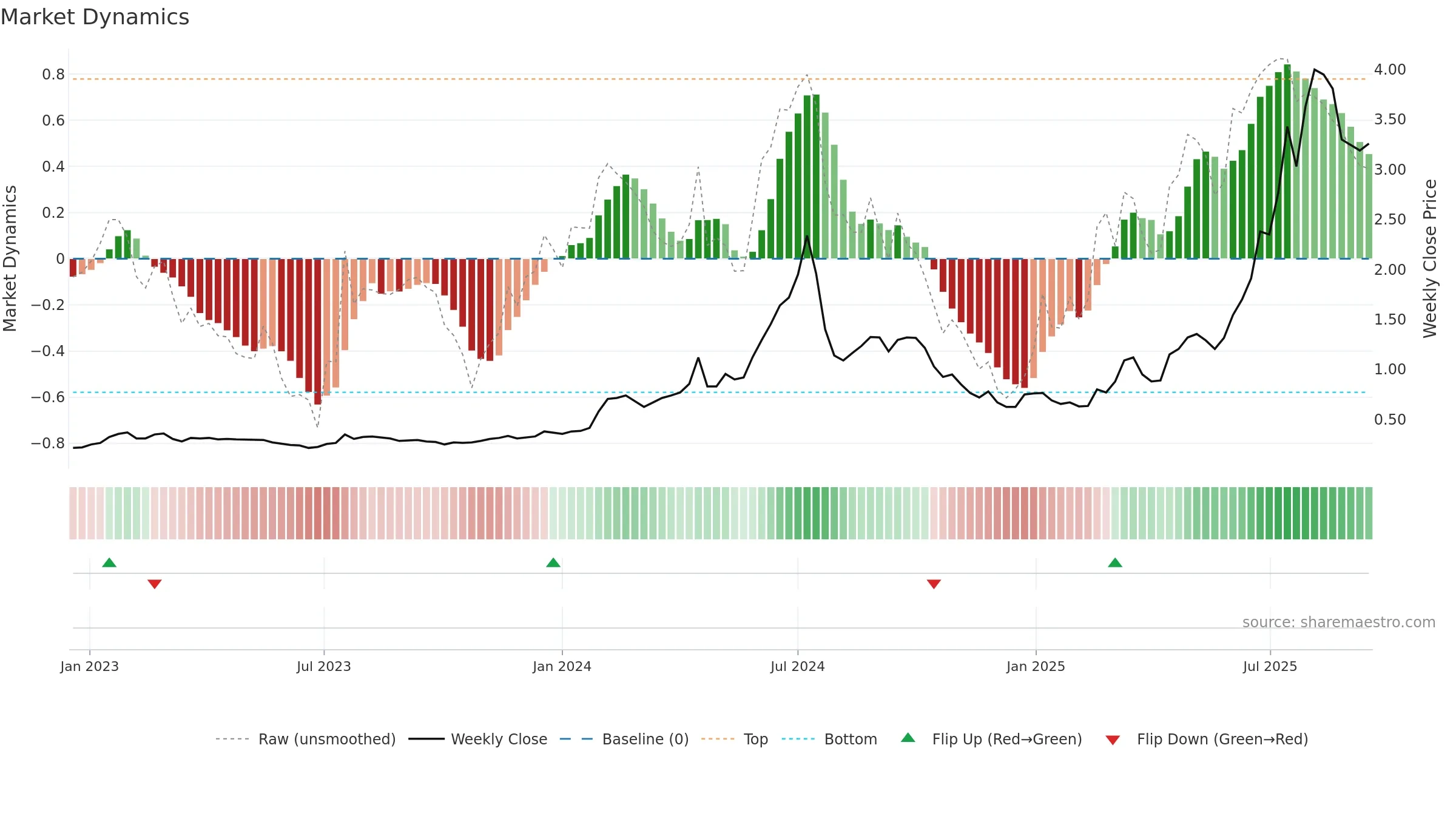Toggle Flip Up (Red→Green) legend item

point(991,739)
